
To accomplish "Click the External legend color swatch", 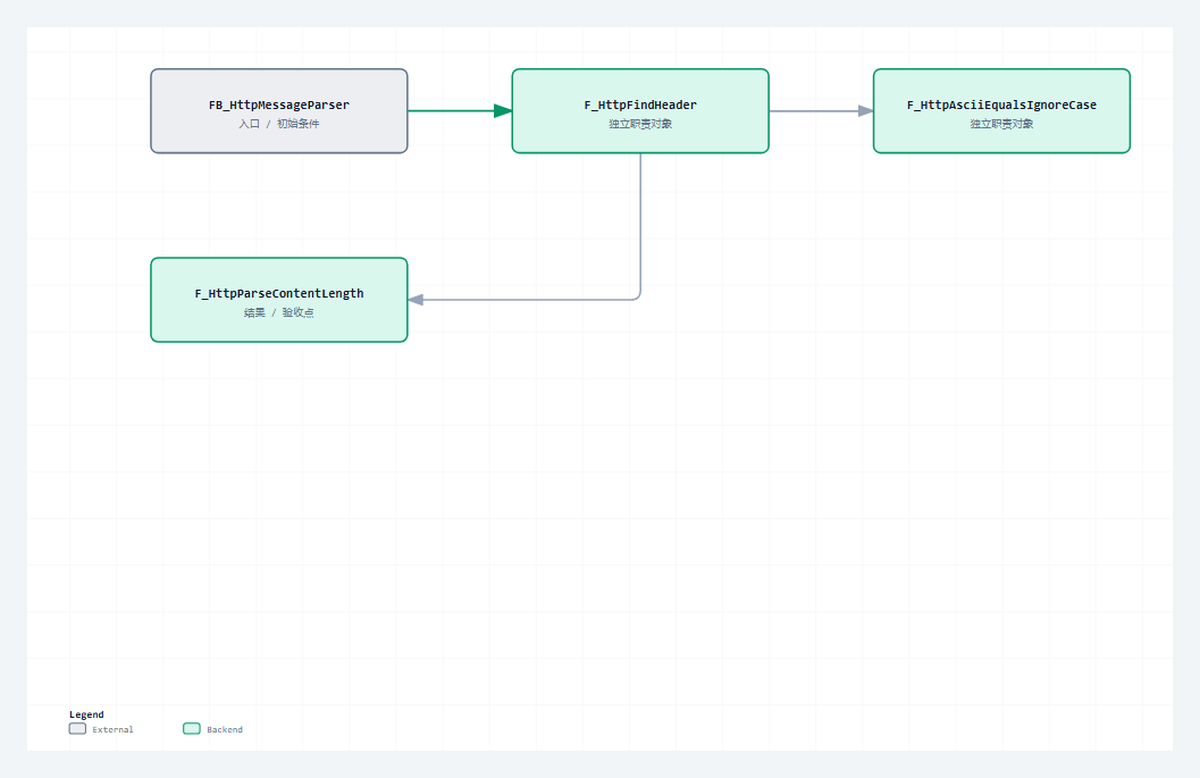I will pyautogui.click(x=78, y=729).
